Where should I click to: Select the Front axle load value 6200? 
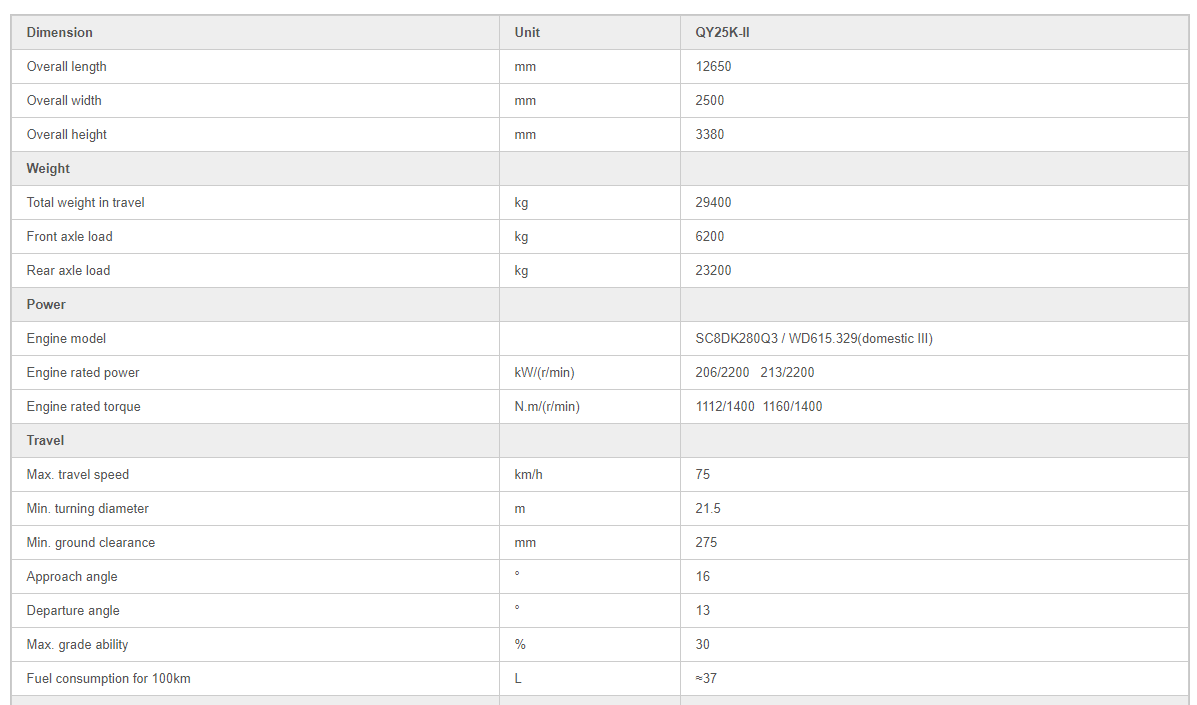coord(709,237)
